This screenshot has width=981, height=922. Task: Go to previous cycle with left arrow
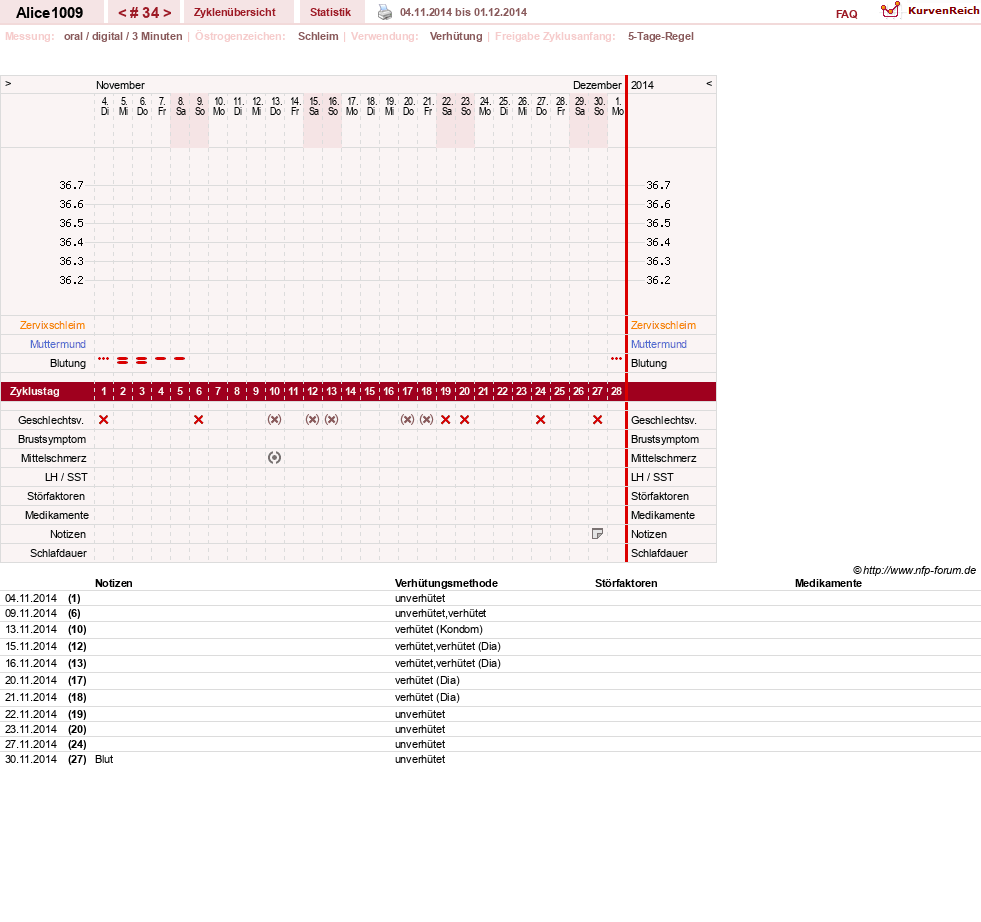point(123,13)
